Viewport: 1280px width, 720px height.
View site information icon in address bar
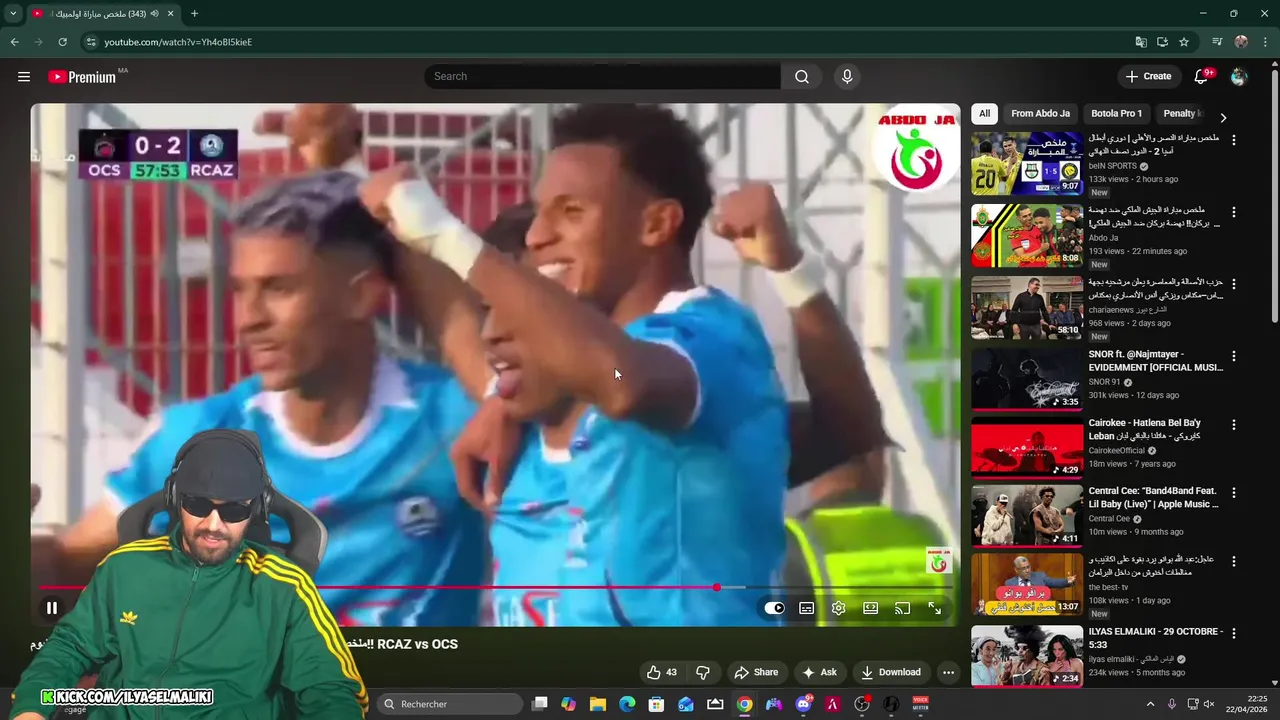click(x=91, y=42)
